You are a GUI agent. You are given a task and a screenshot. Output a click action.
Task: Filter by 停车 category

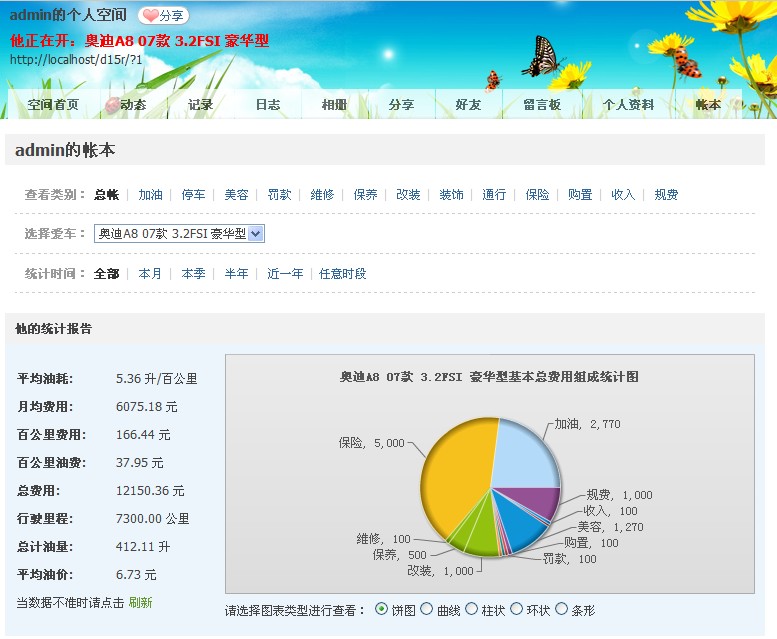[x=193, y=195]
